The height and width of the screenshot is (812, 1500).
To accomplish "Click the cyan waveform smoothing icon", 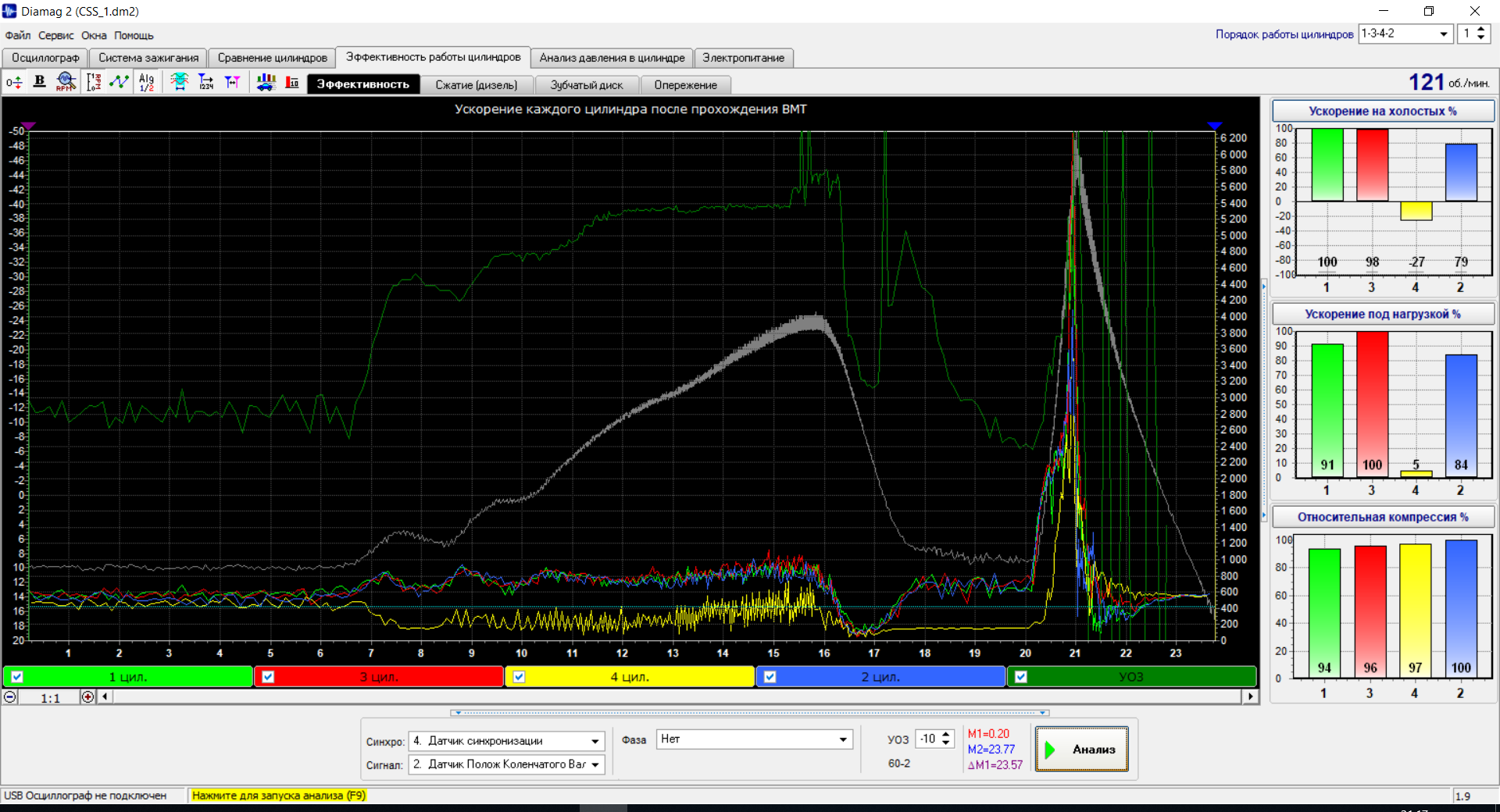I will pyautogui.click(x=180, y=82).
